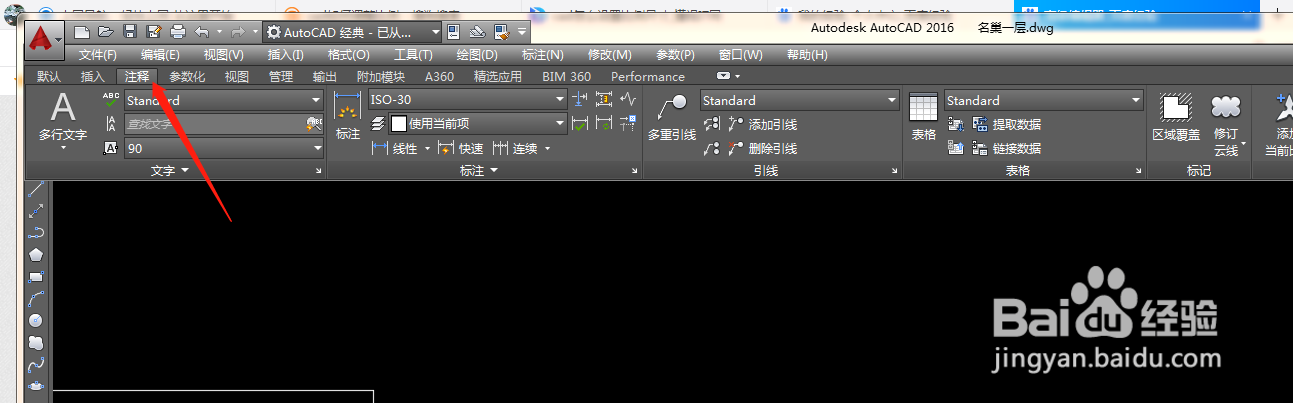Open the 格式(O) menu

(349, 55)
